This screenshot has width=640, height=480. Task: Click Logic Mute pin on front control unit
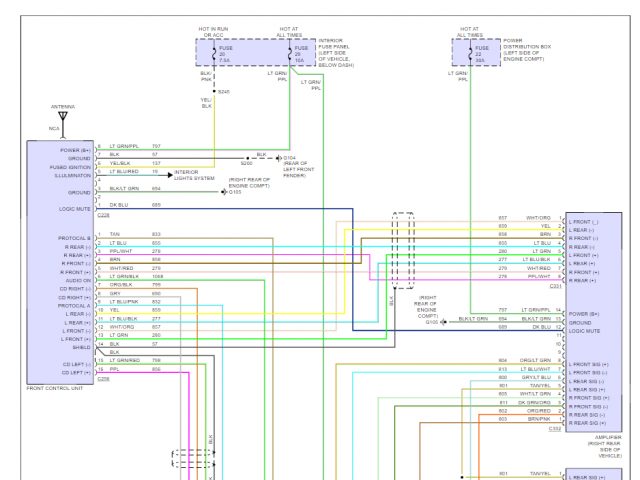pyautogui.click(x=75, y=208)
